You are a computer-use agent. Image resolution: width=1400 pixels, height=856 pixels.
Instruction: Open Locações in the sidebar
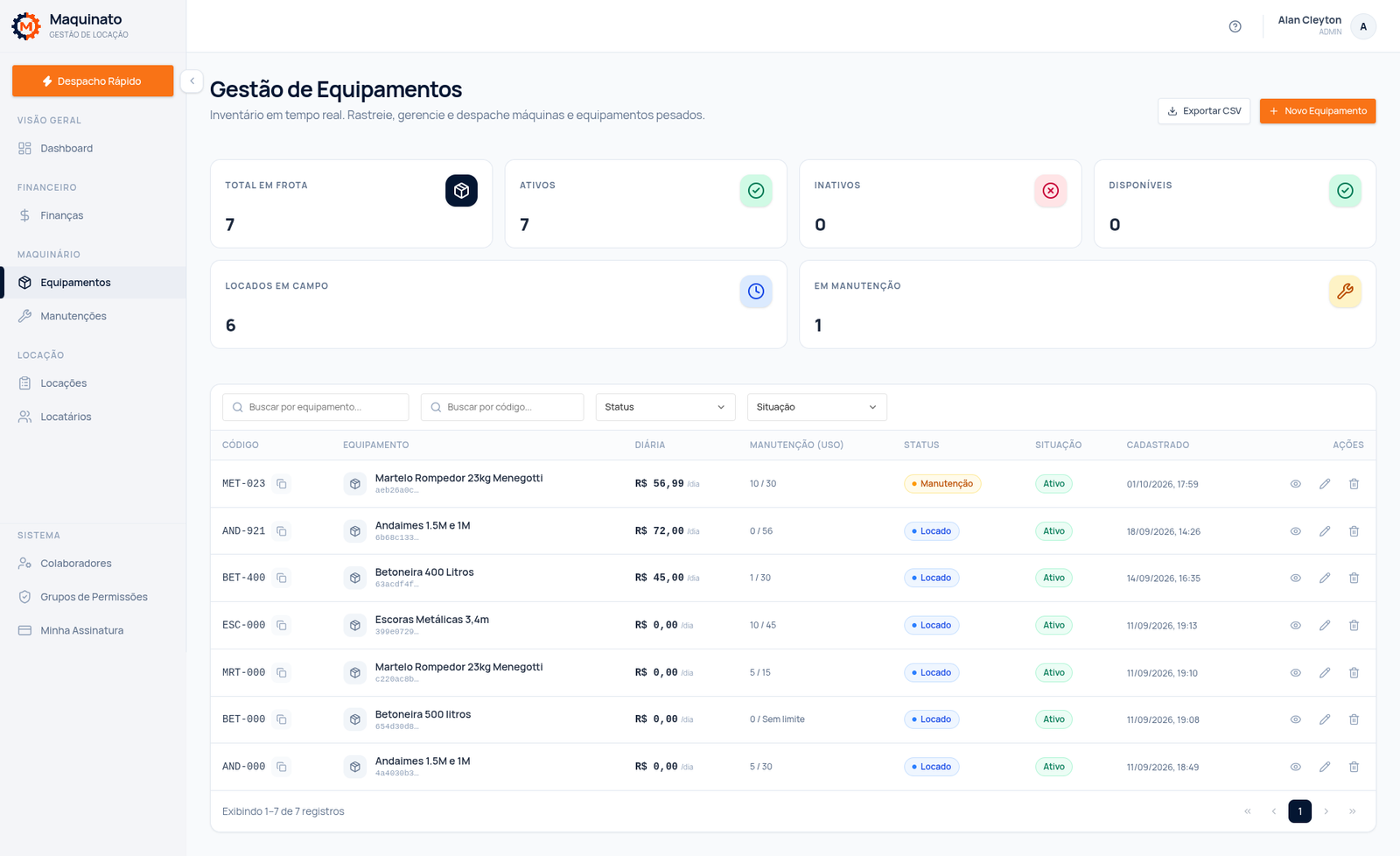click(93, 383)
